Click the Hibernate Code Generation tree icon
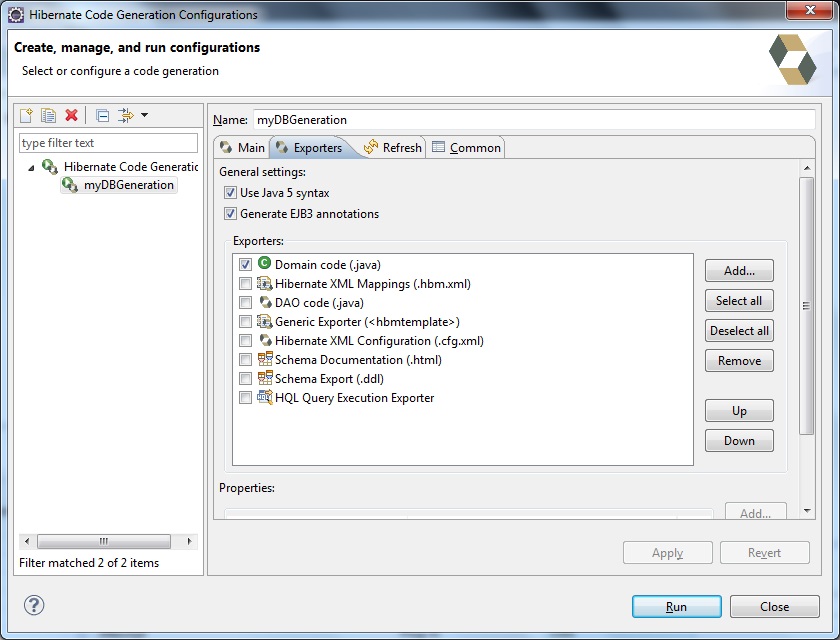840x640 pixels. point(50,167)
